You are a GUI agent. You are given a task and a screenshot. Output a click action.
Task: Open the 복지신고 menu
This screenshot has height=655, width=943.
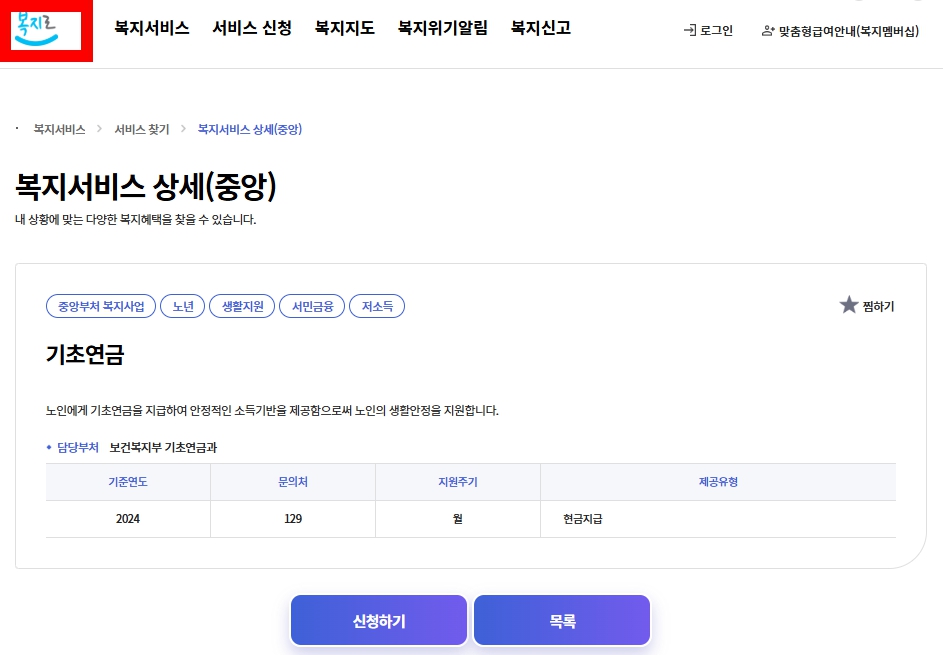click(541, 28)
